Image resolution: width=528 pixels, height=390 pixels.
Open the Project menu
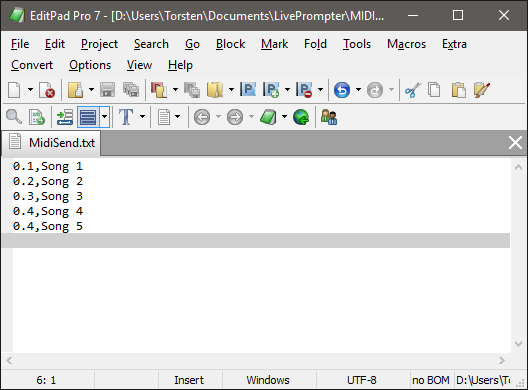pyautogui.click(x=99, y=44)
